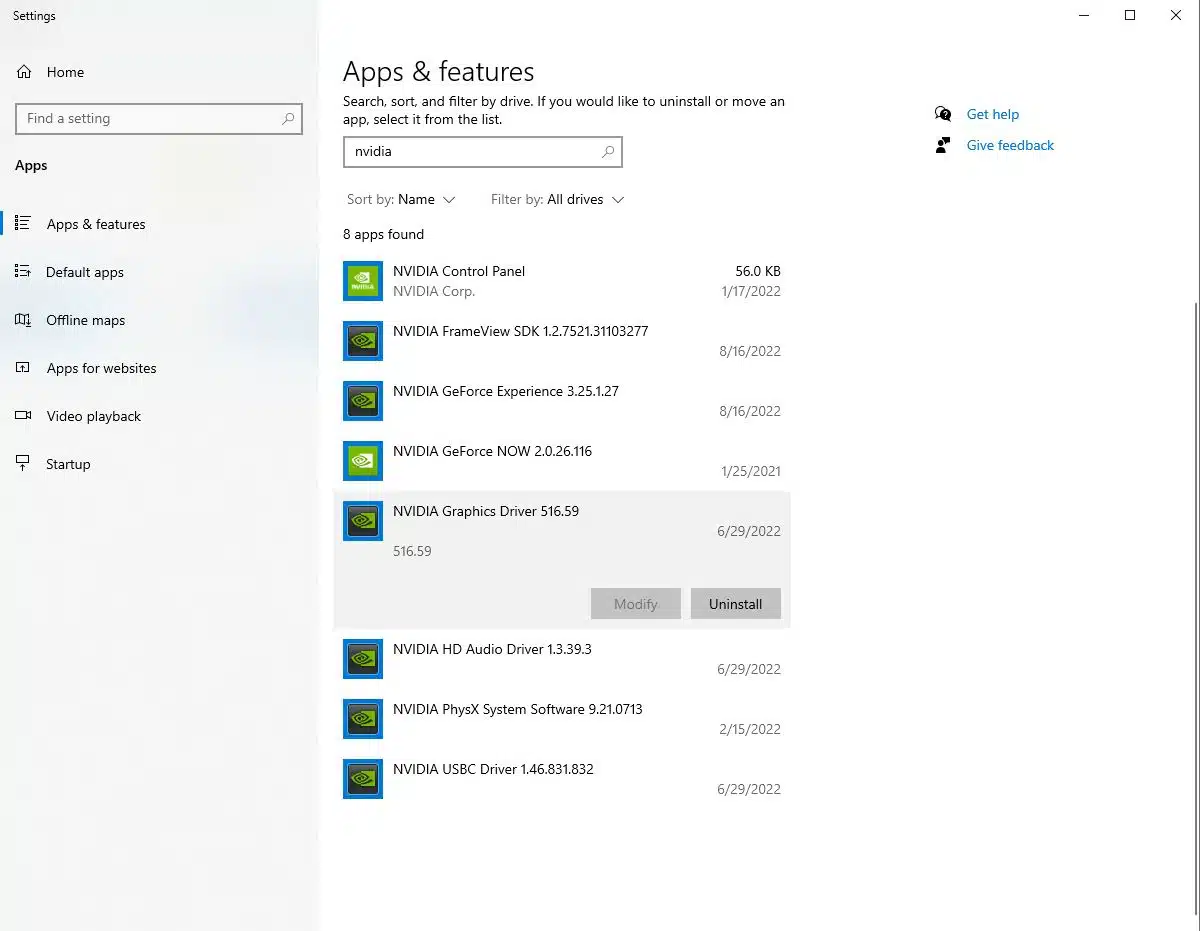Uninstall NVIDIA Graphics Driver 516.59
This screenshot has width=1200, height=931.
(x=735, y=604)
